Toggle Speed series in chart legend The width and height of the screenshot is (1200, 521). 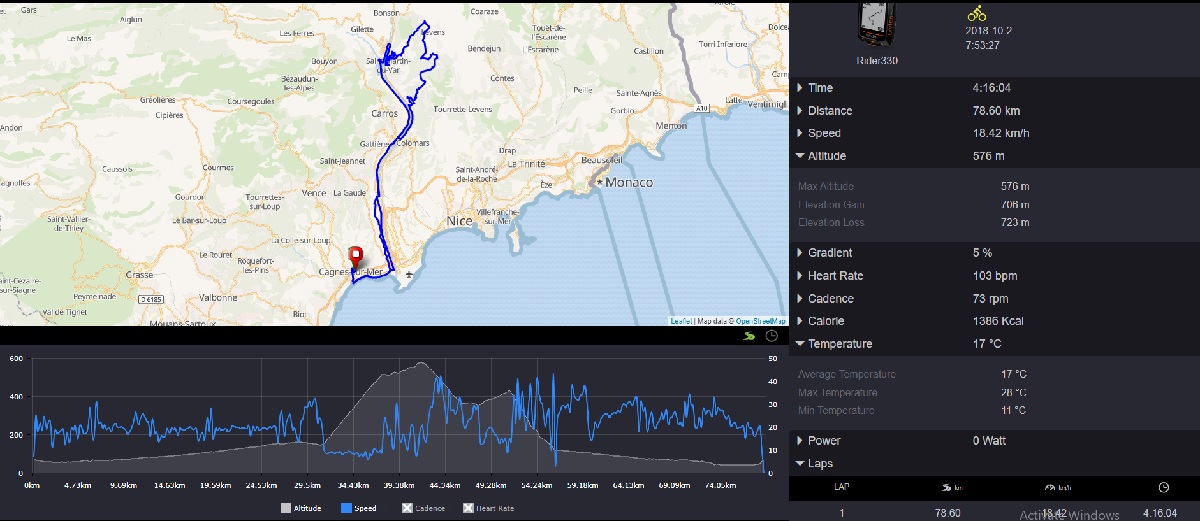pos(359,508)
